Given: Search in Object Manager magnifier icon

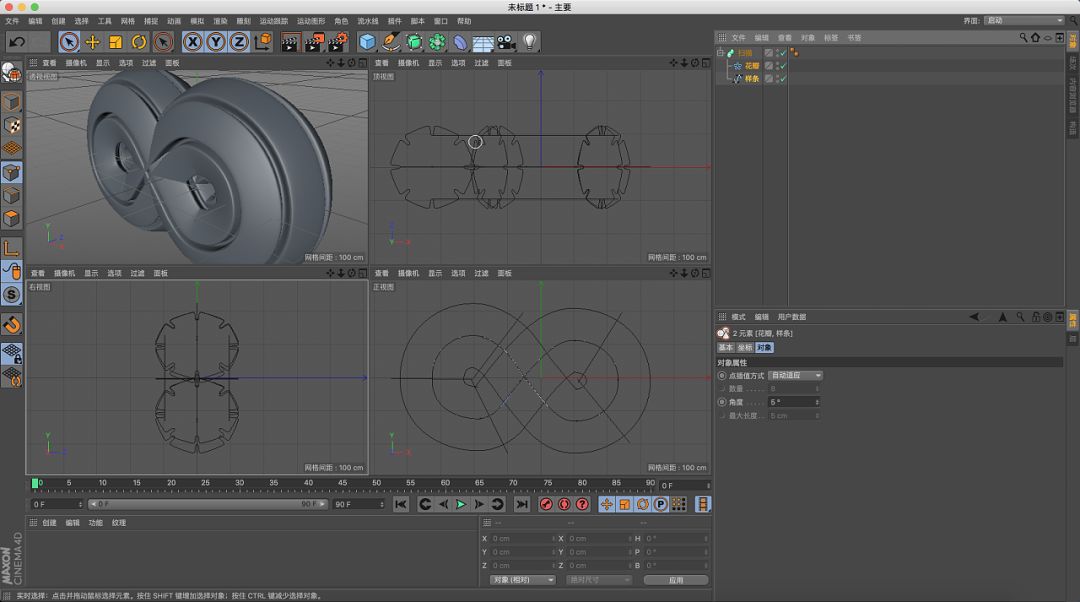Looking at the screenshot, I should [1024, 38].
